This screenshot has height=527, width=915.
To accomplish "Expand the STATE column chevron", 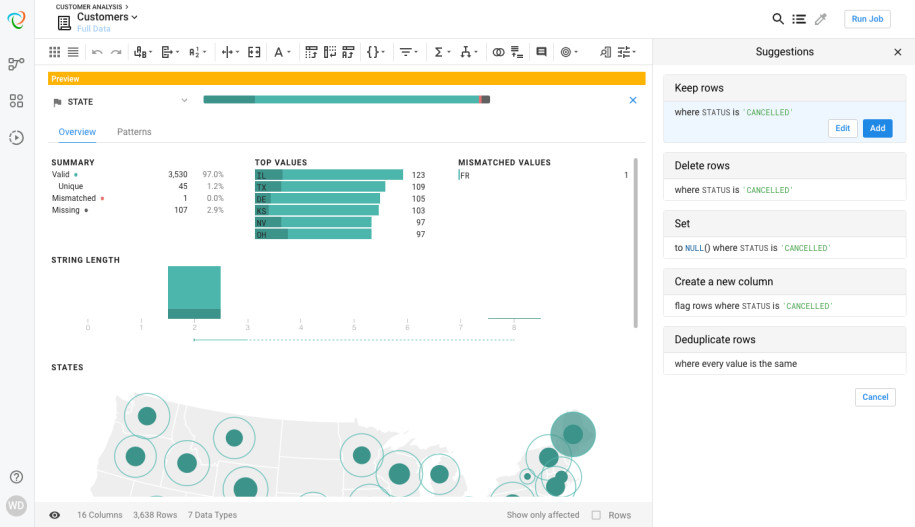I will 184,100.
